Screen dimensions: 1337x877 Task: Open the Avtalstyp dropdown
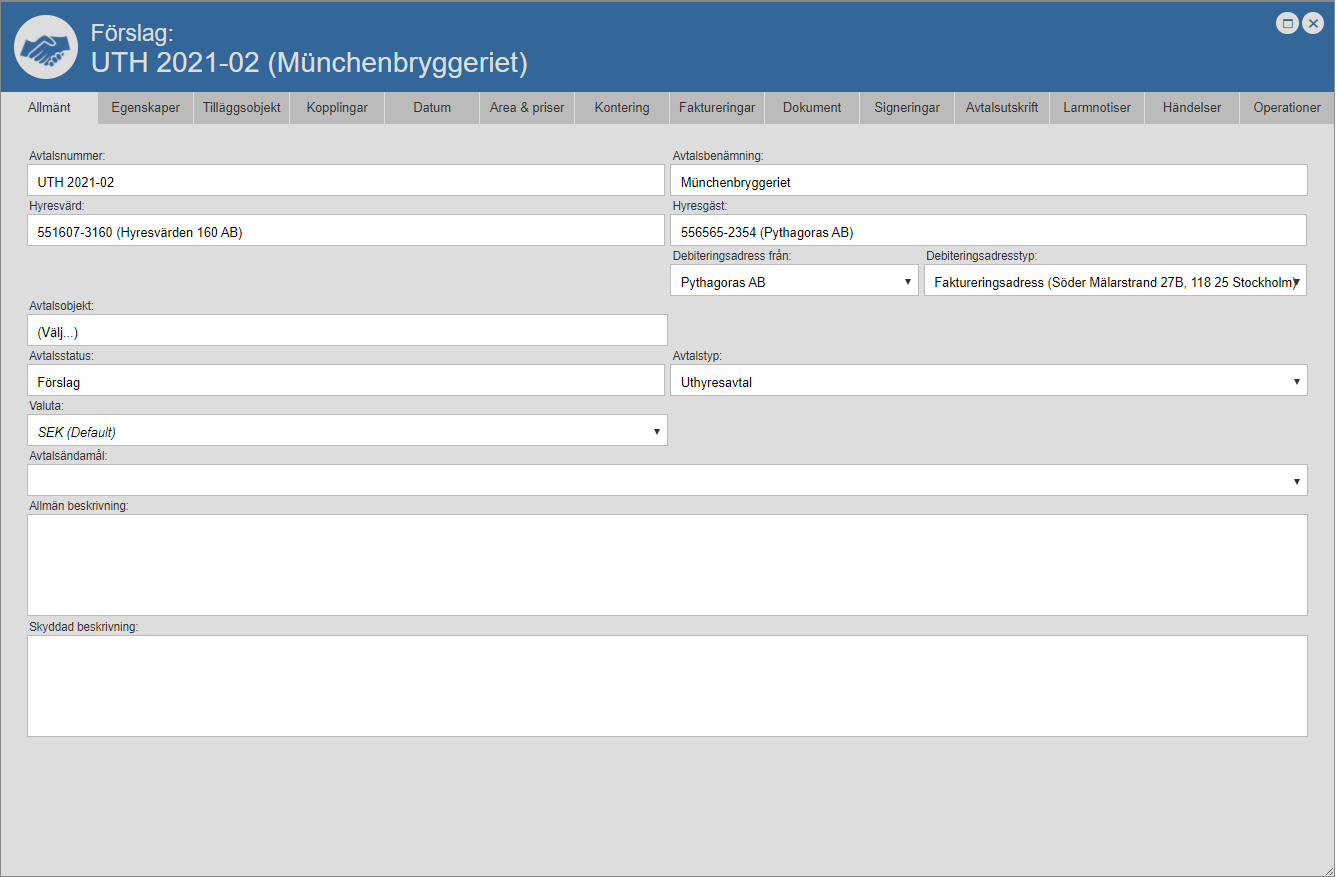[988, 381]
